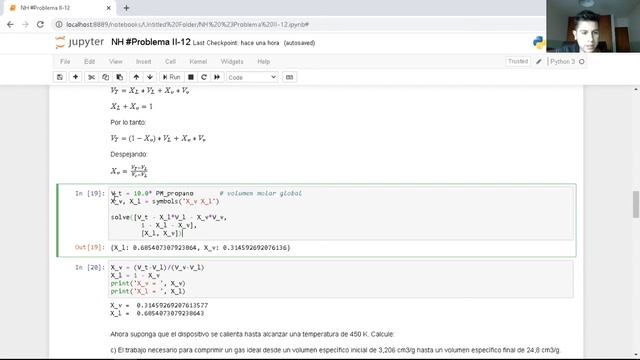Click the 'c) El trabajo necesario' paragraph

click(x=336, y=350)
